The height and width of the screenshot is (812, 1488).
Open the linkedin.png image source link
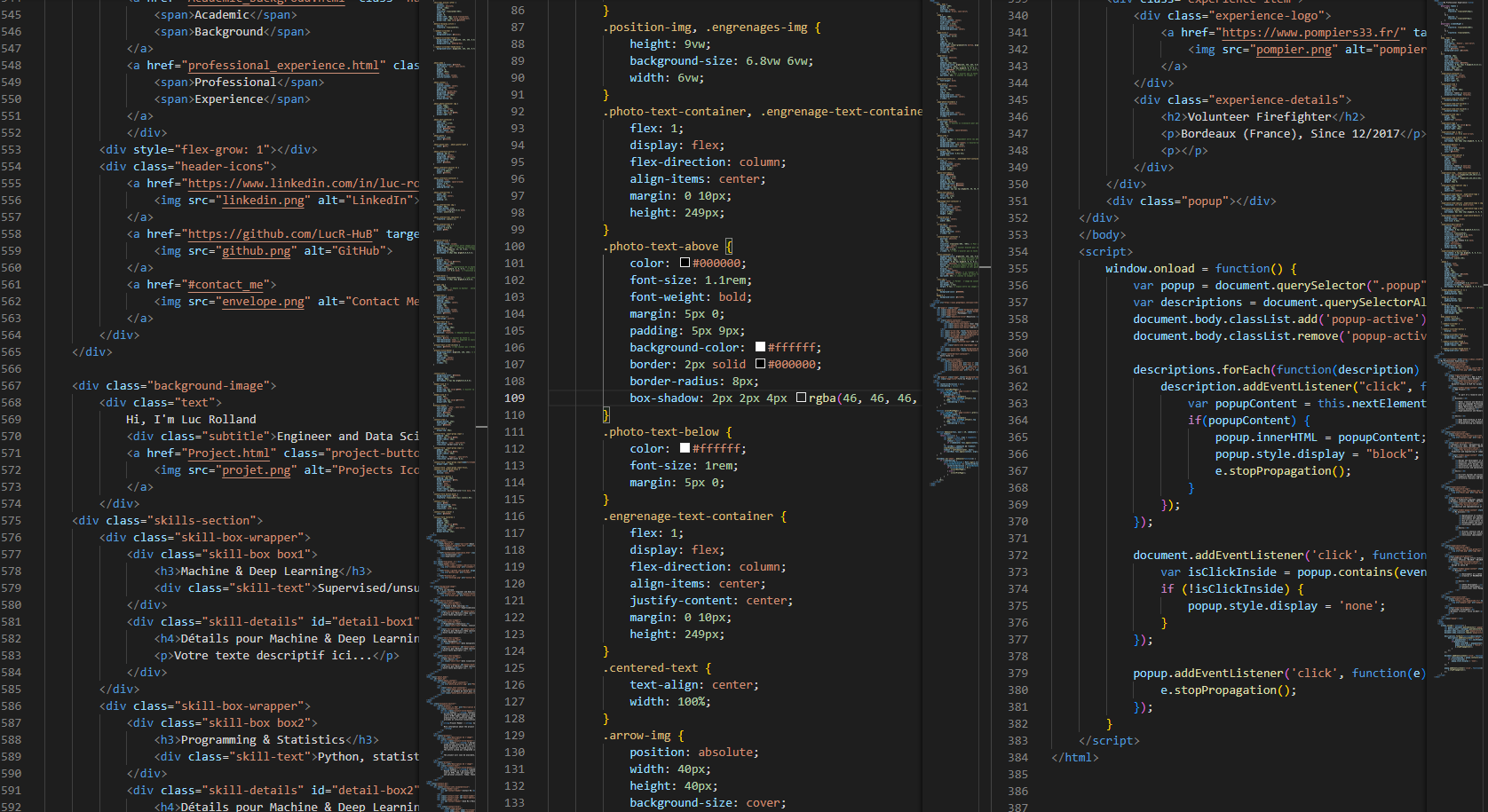tap(263, 201)
